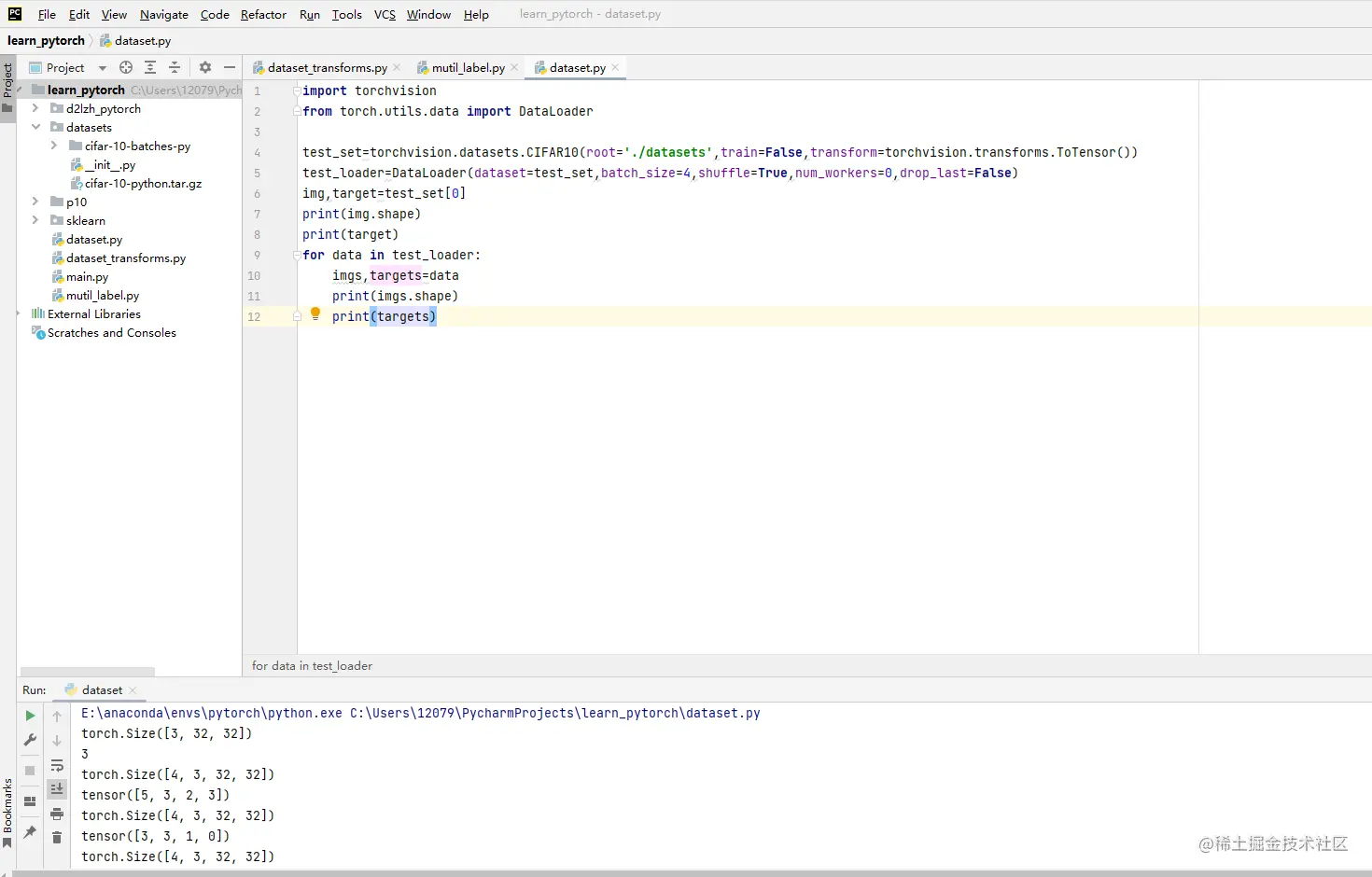This screenshot has height=877, width=1372.
Task: Close the dataset_transforms.py tab
Action: tap(397, 67)
